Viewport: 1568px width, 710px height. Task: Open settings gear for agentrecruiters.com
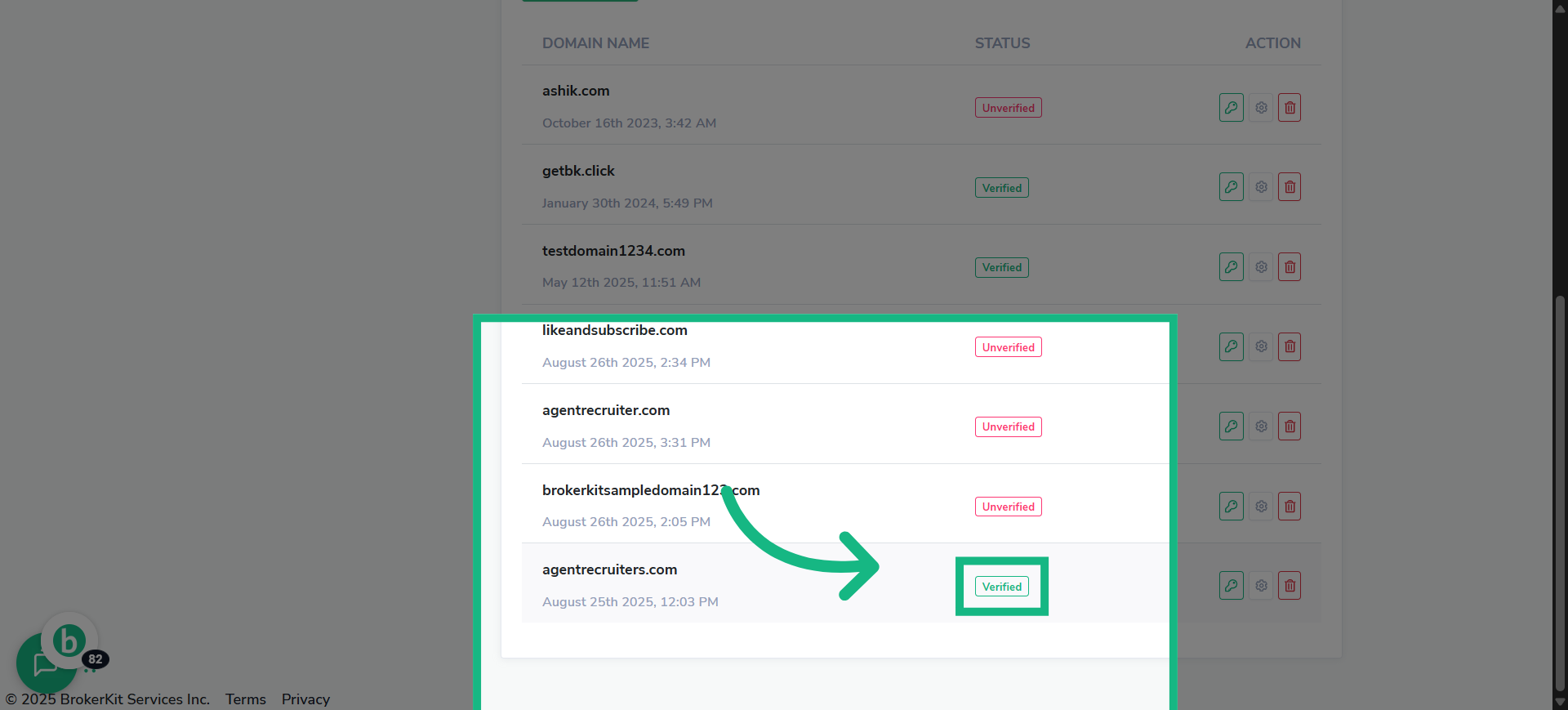1261,586
